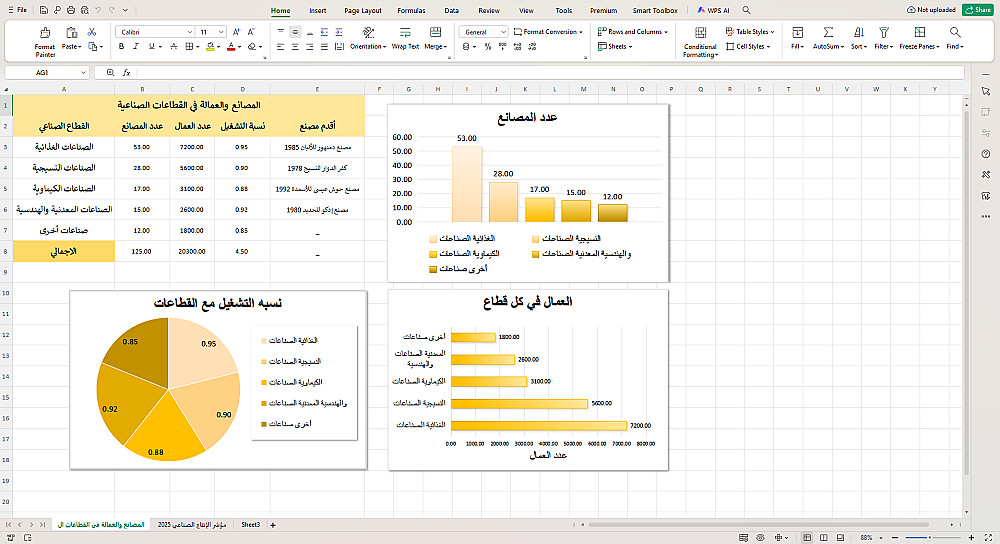Click into the formula bar input

pyautogui.click(x=548, y=73)
